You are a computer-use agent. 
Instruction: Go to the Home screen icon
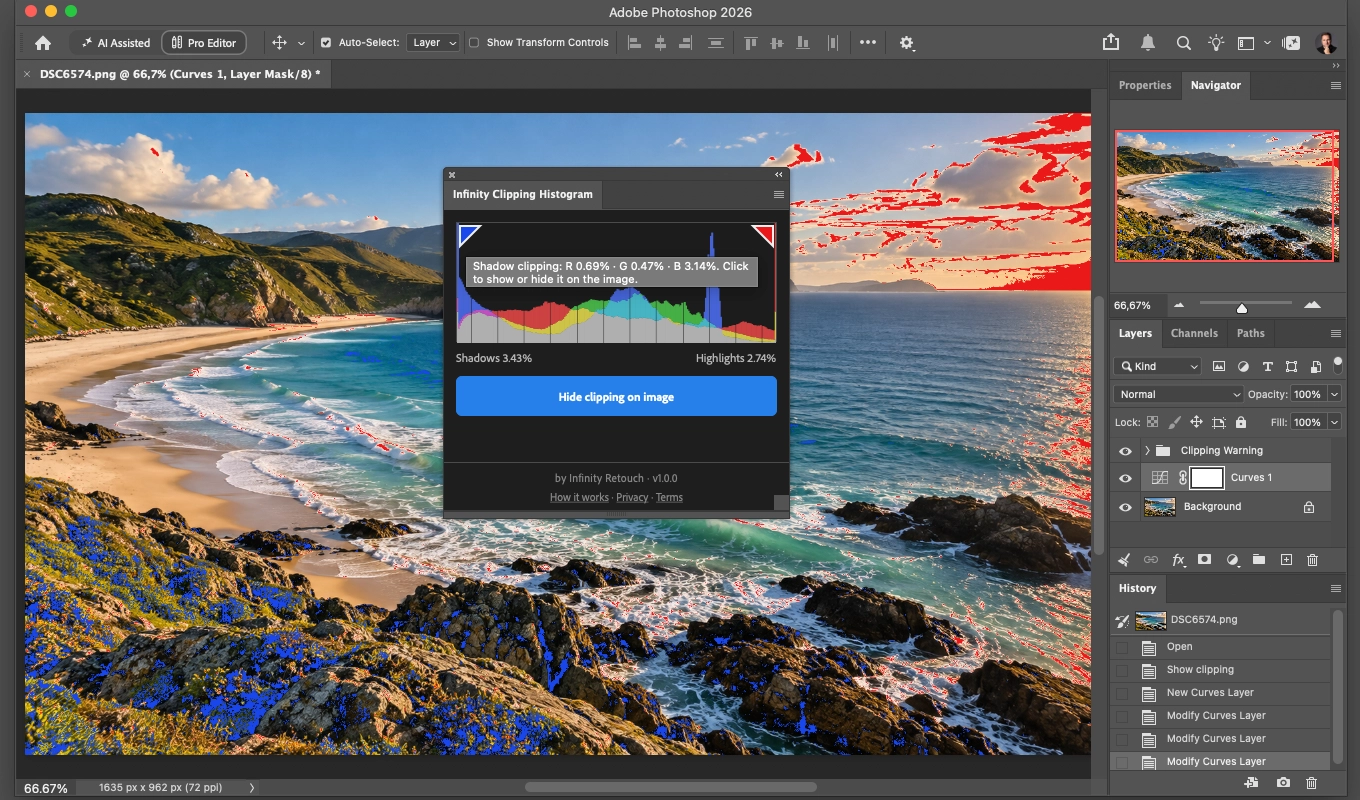point(42,43)
